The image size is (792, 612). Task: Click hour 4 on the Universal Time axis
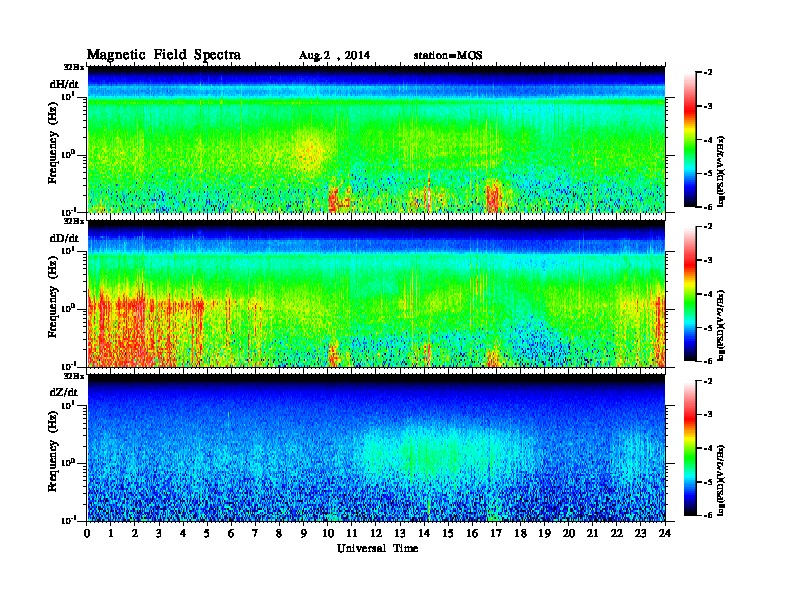(x=183, y=533)
